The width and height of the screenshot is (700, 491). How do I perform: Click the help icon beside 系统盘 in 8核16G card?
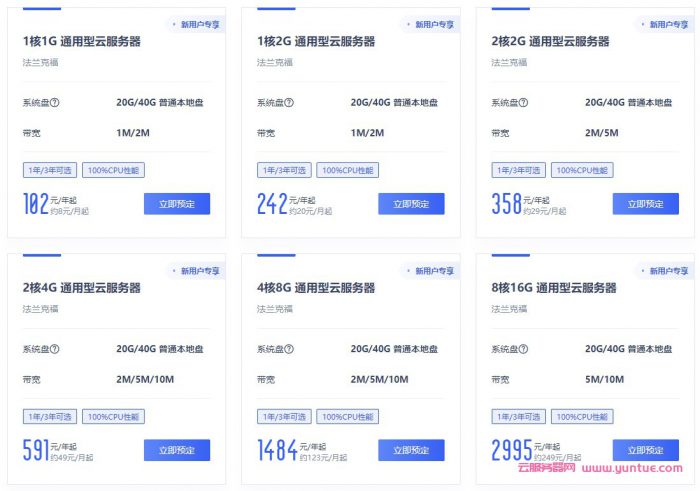523,349
